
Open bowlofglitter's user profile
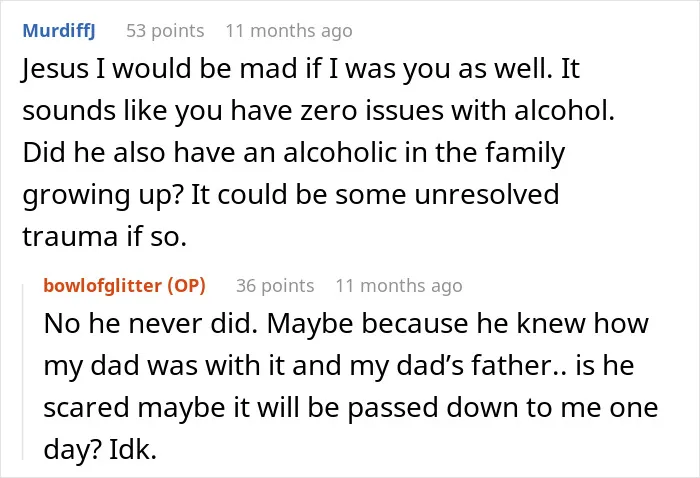point(103,286)
